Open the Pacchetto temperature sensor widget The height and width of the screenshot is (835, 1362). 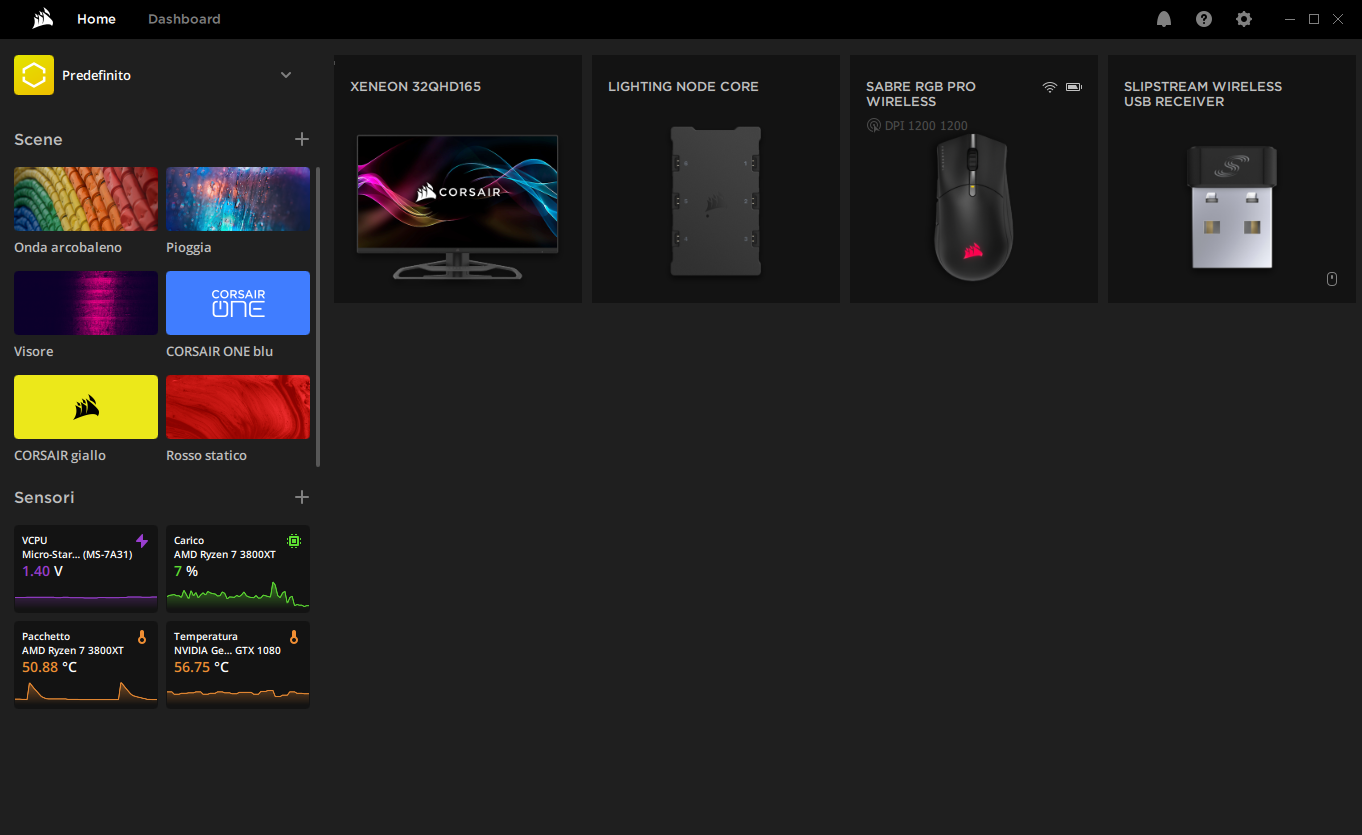pyautogui.click(x=86, y=665)
